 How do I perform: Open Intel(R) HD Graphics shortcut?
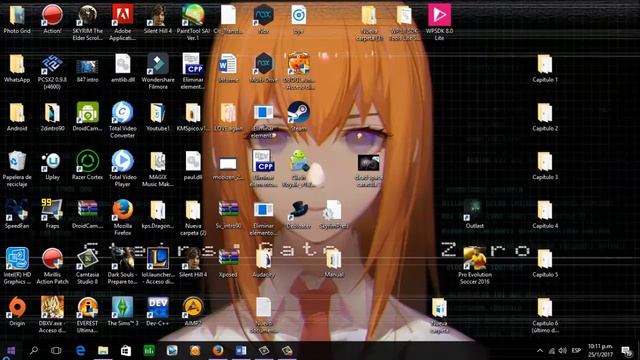17,259
